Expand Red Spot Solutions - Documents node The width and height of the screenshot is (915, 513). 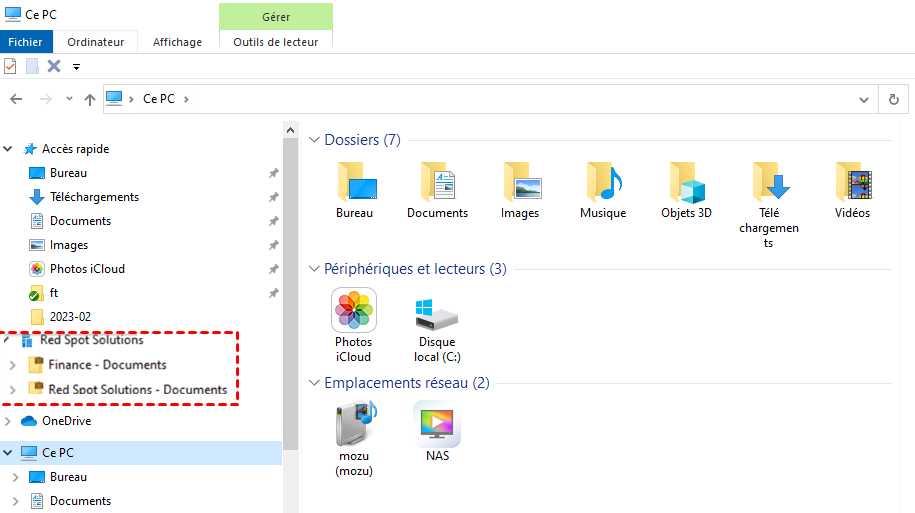(13, 389)
